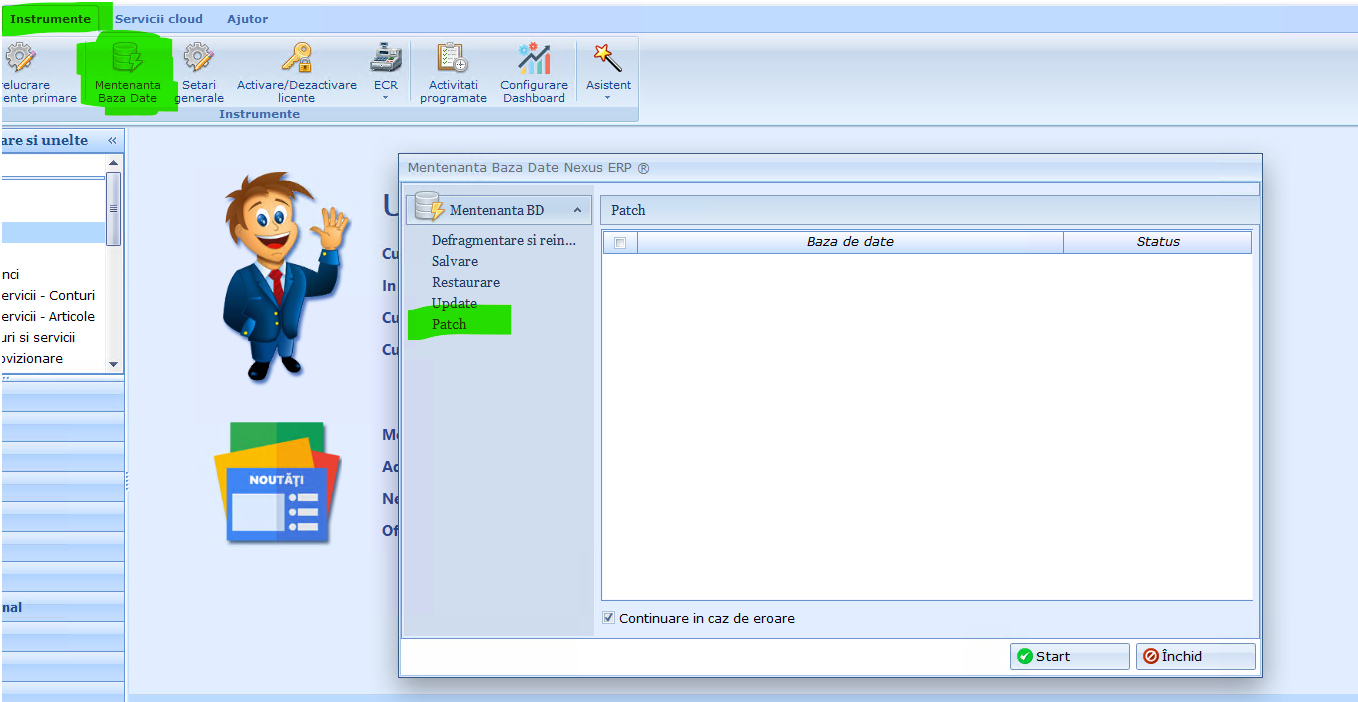The image size is (1358, 702).
Task: Open Mentenanta Baza Date tool
Action: pyautogui.click(x=127, y=72)
